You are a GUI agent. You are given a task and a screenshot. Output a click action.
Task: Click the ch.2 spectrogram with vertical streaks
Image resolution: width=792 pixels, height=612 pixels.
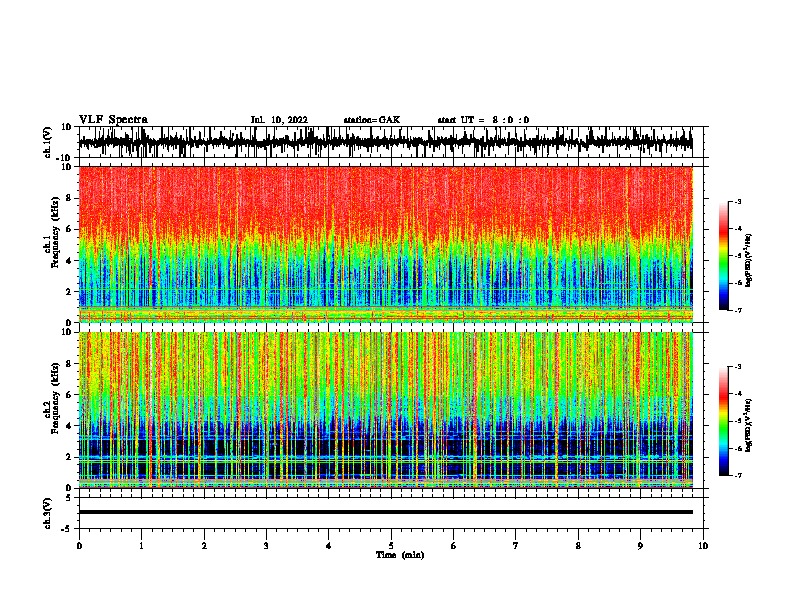click(385, 410)
